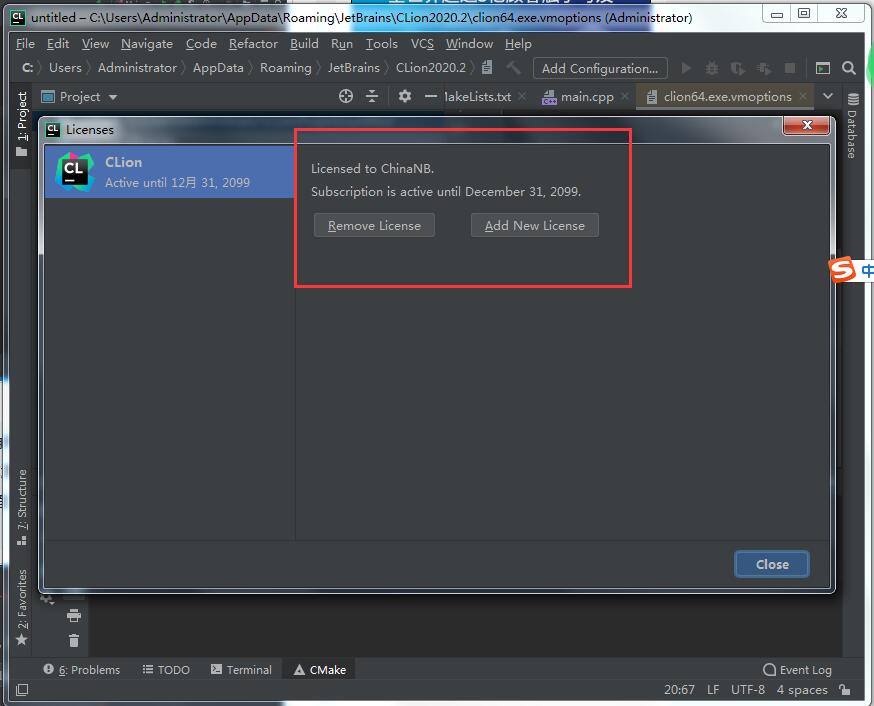Screen dimensions: 874x706
Task: Click the Sogou input method icon
Action: (842, 270)
